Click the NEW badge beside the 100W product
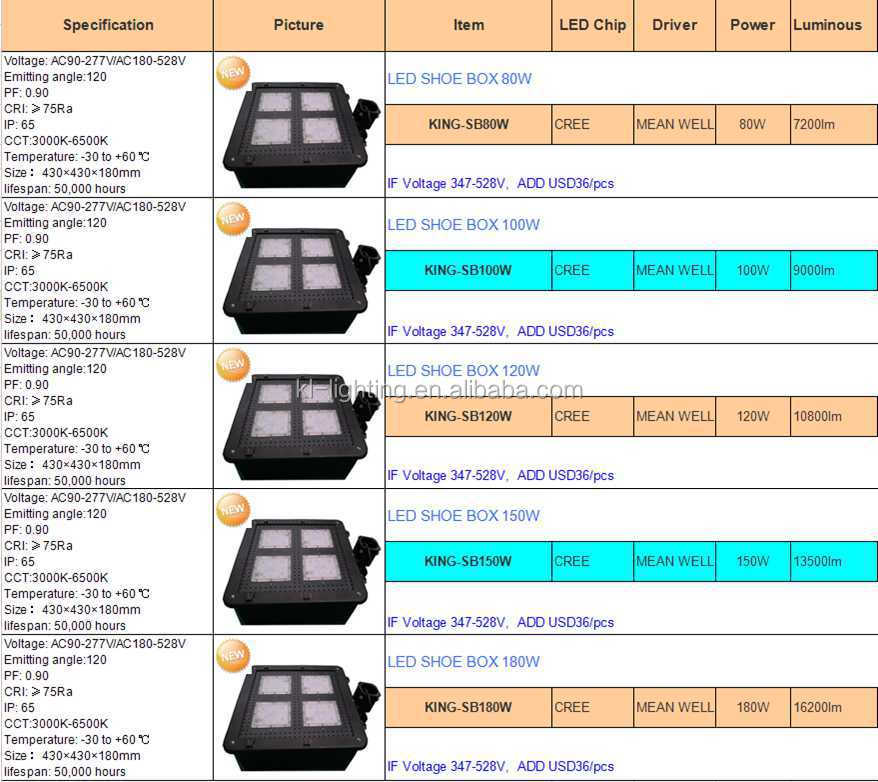 tap(233, 218)
